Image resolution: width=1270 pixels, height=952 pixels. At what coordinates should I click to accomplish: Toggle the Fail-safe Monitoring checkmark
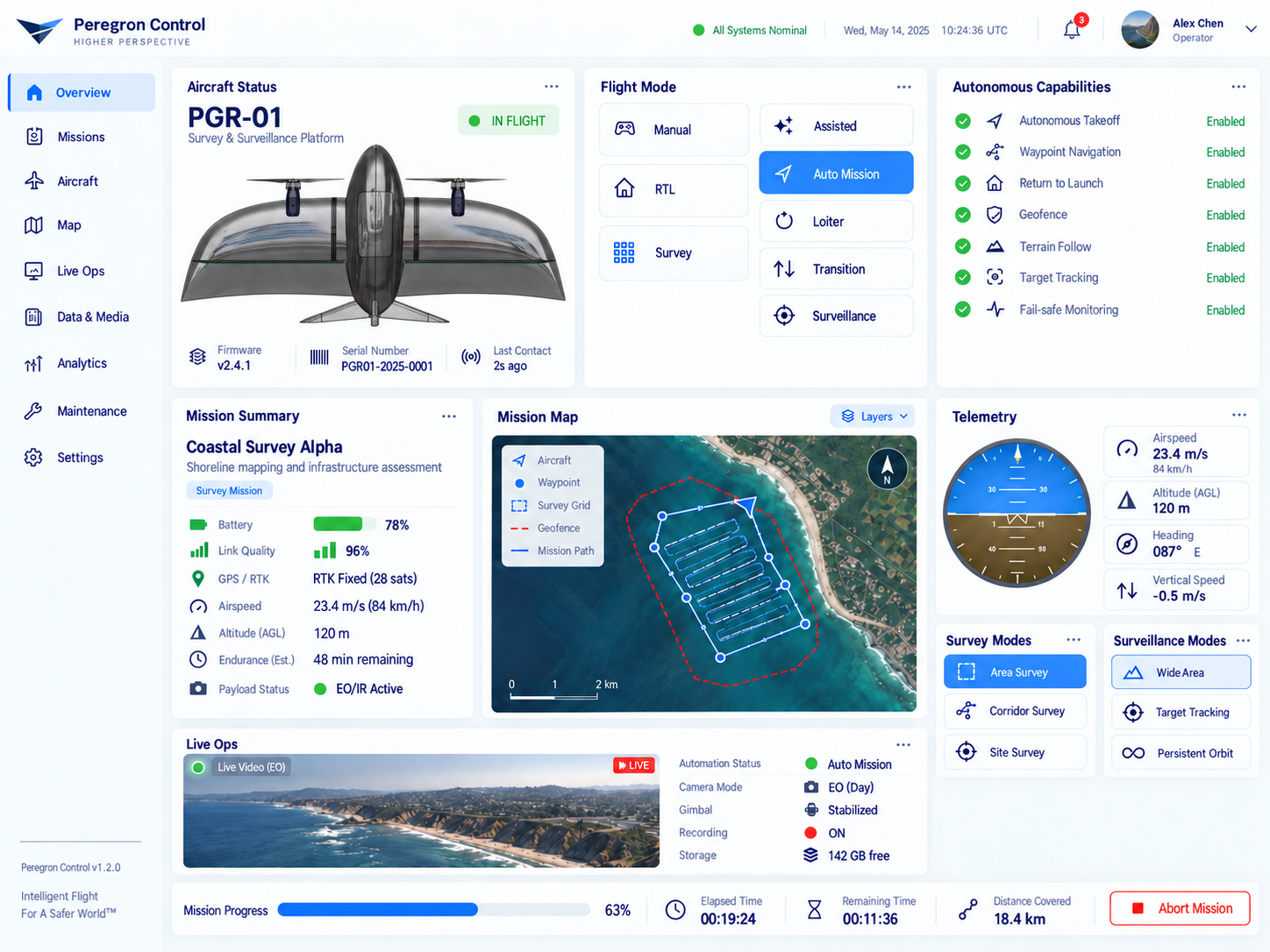(963, 309)
